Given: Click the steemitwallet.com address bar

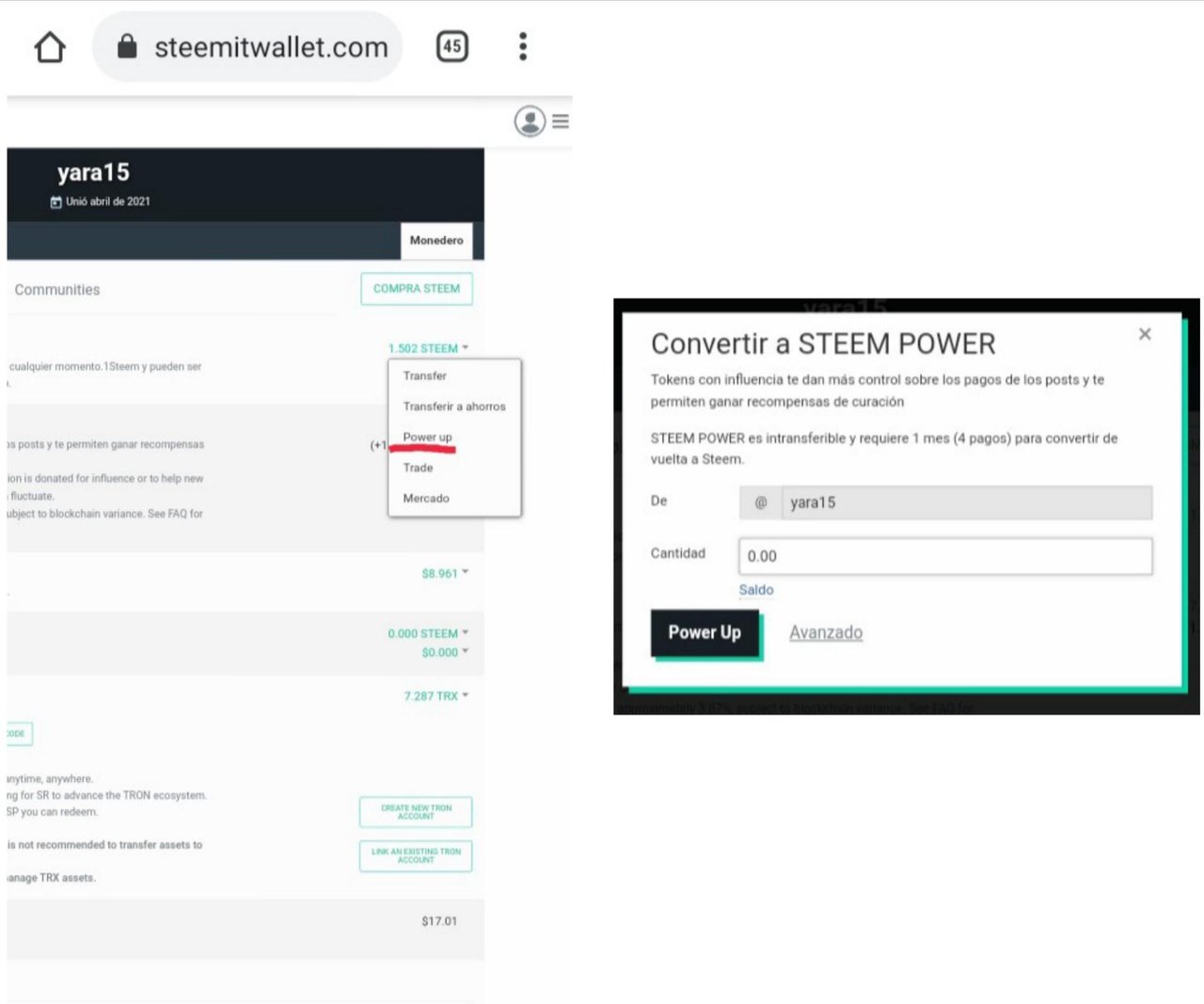Looking at the screenshot, I should tap(247, 47).
